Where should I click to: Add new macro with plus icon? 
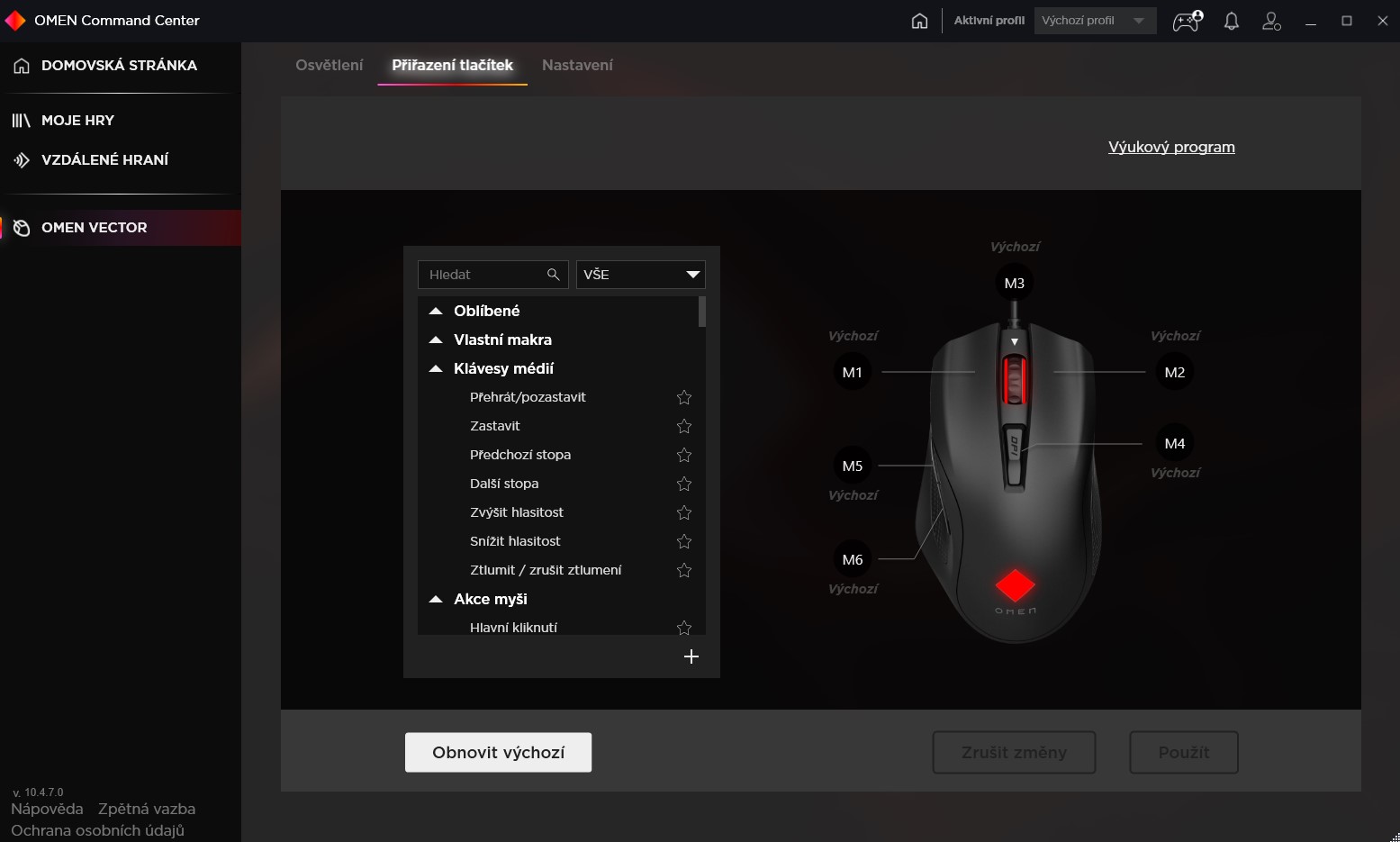[691, 656]
